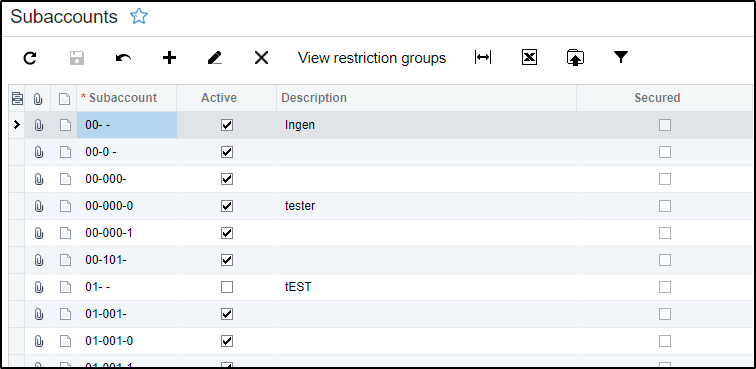756x369 pixels.
Task: Open attachments for the 00-000- row
Action: pyautogui.click(x=39, y=179)
